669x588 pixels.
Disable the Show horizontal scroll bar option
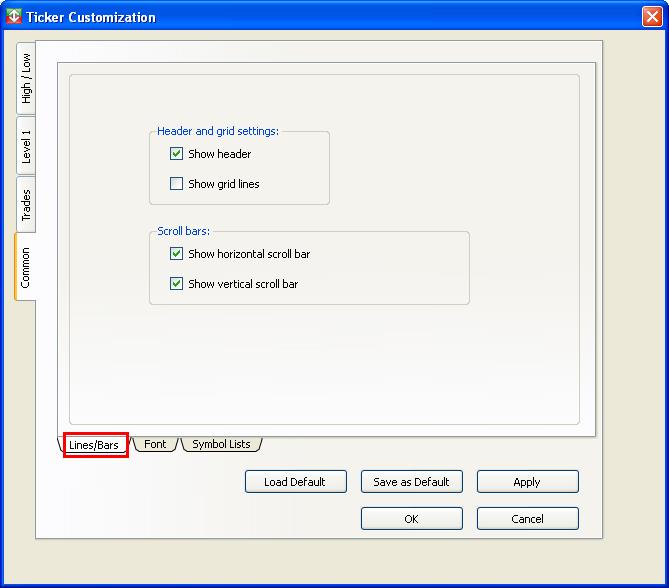pos(177,254)
